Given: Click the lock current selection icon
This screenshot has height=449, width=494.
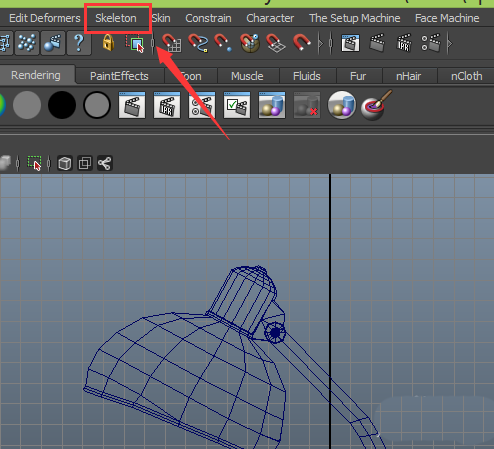Looking at the screenshot, I should 108,43.
